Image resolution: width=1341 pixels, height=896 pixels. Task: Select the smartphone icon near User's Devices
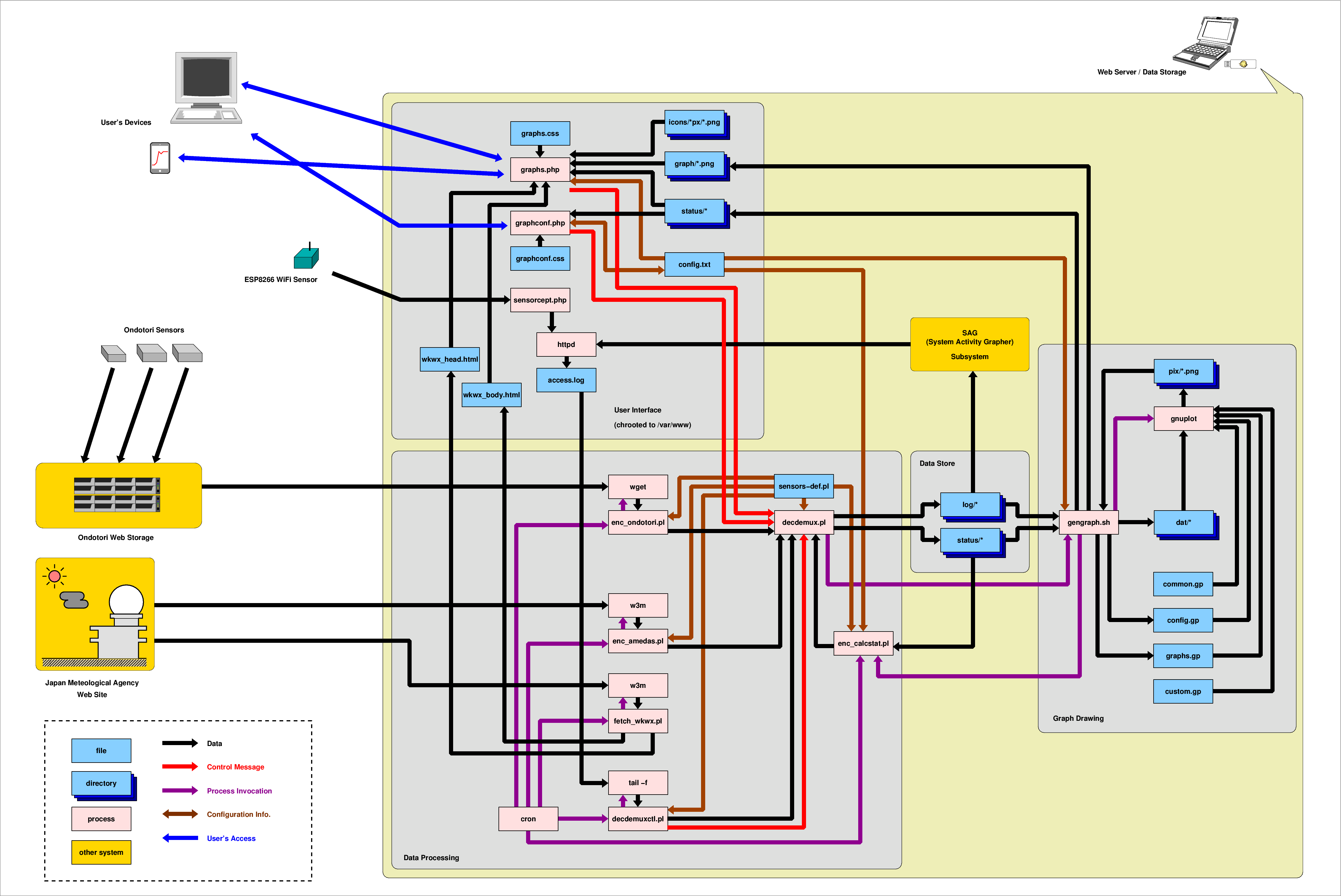[x=160, y=159]
